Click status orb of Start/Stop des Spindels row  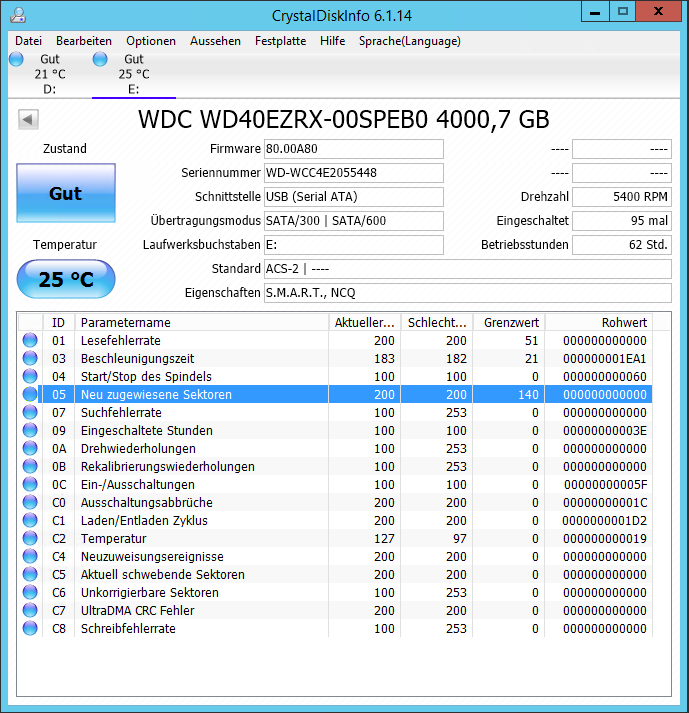tap(30, 376)
